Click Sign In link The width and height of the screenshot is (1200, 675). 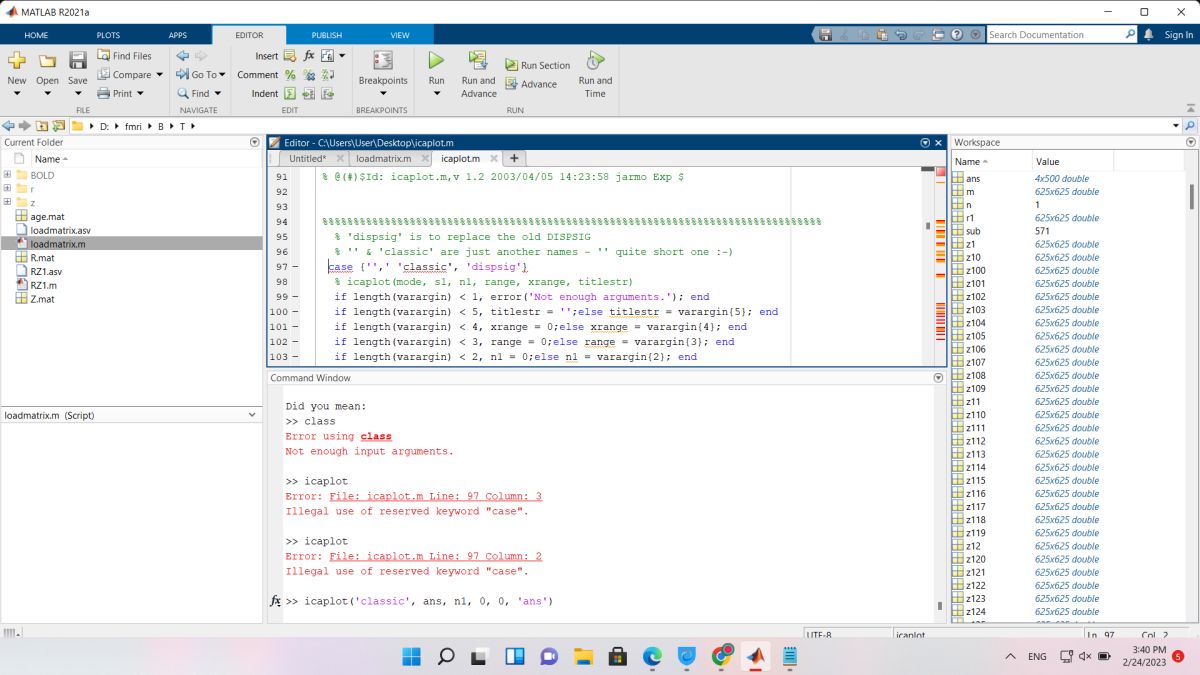pos(1179,35)
